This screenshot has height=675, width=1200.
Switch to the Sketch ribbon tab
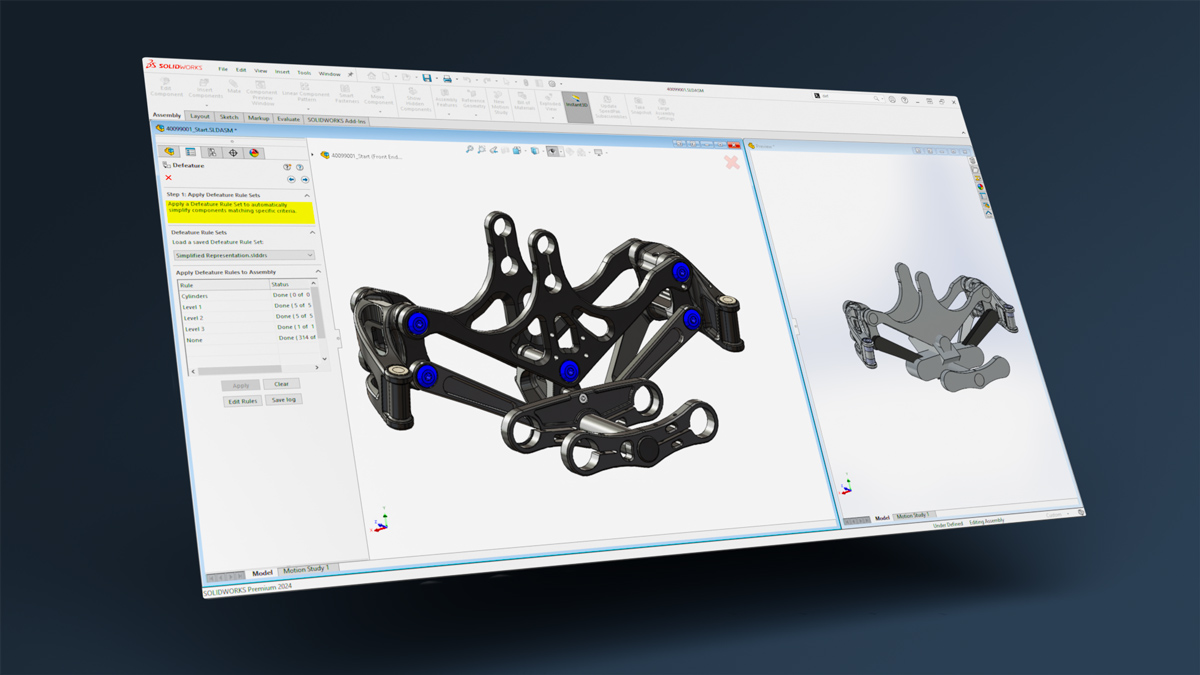tap(229, 117)
